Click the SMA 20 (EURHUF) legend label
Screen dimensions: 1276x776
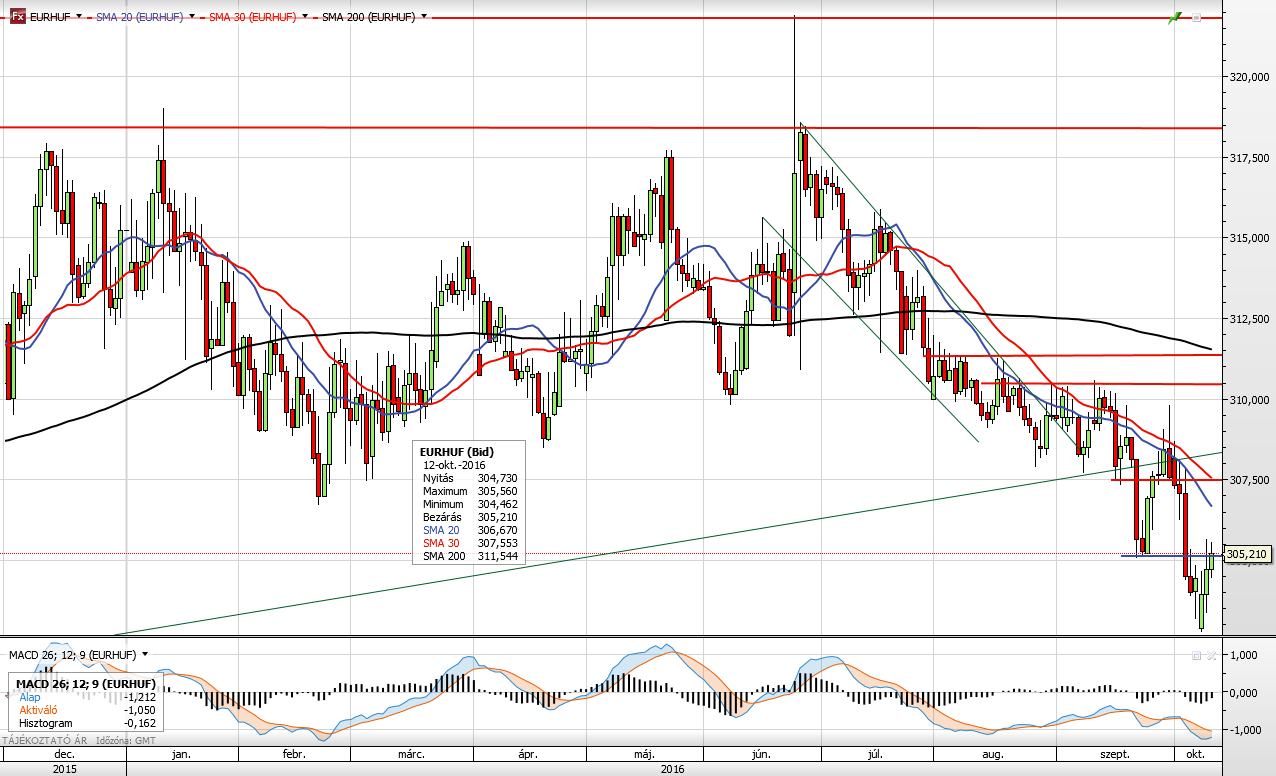139,17
